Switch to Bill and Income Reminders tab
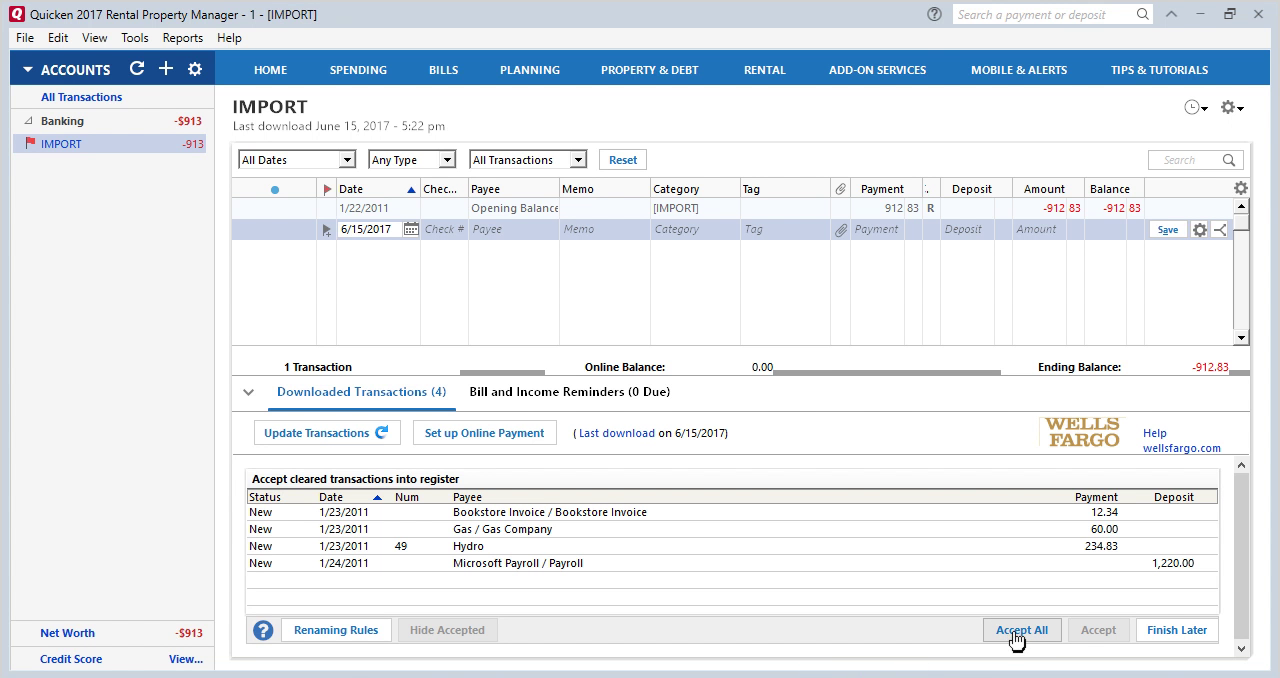 click(569, 392)
